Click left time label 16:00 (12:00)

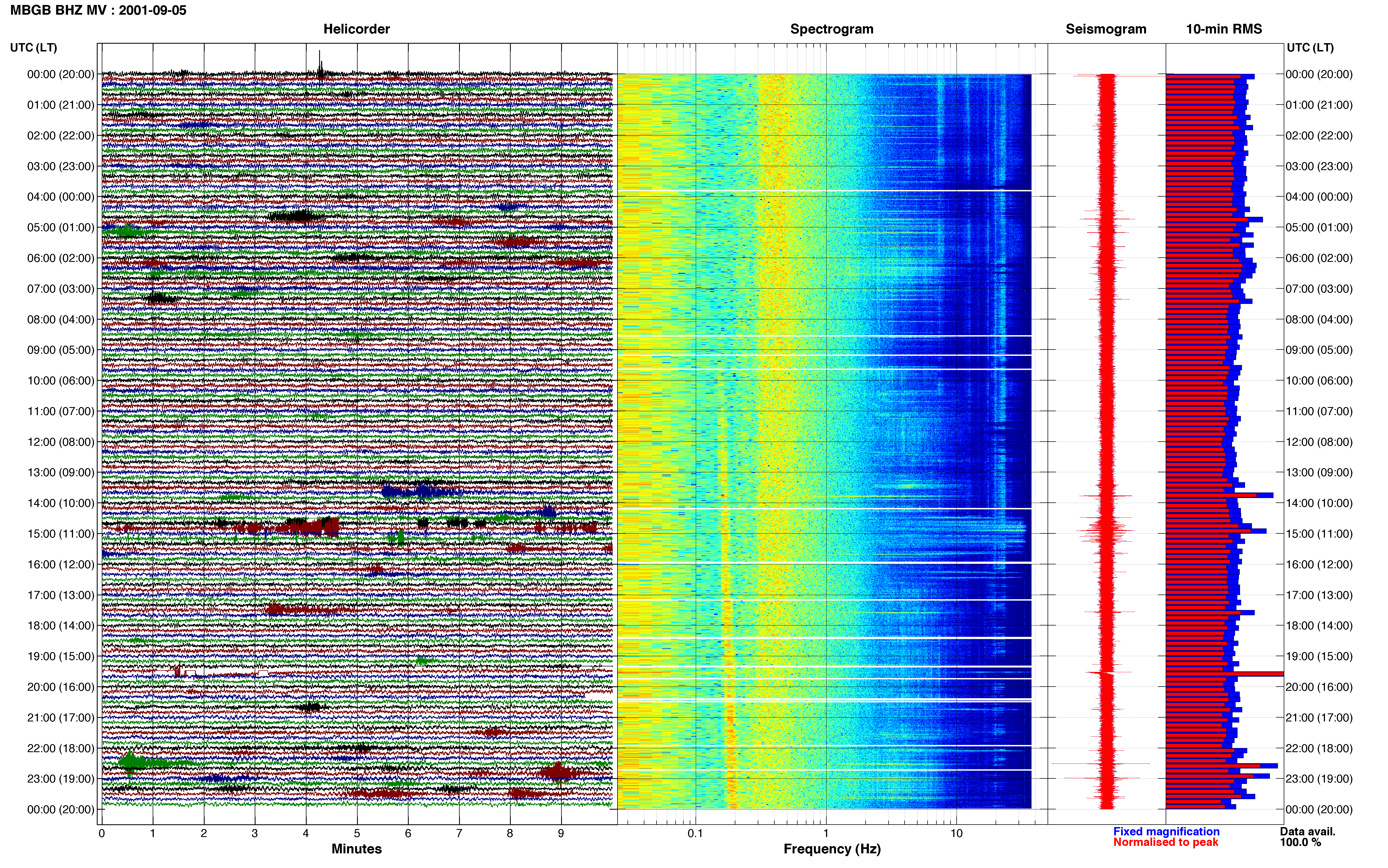(61, 564)
